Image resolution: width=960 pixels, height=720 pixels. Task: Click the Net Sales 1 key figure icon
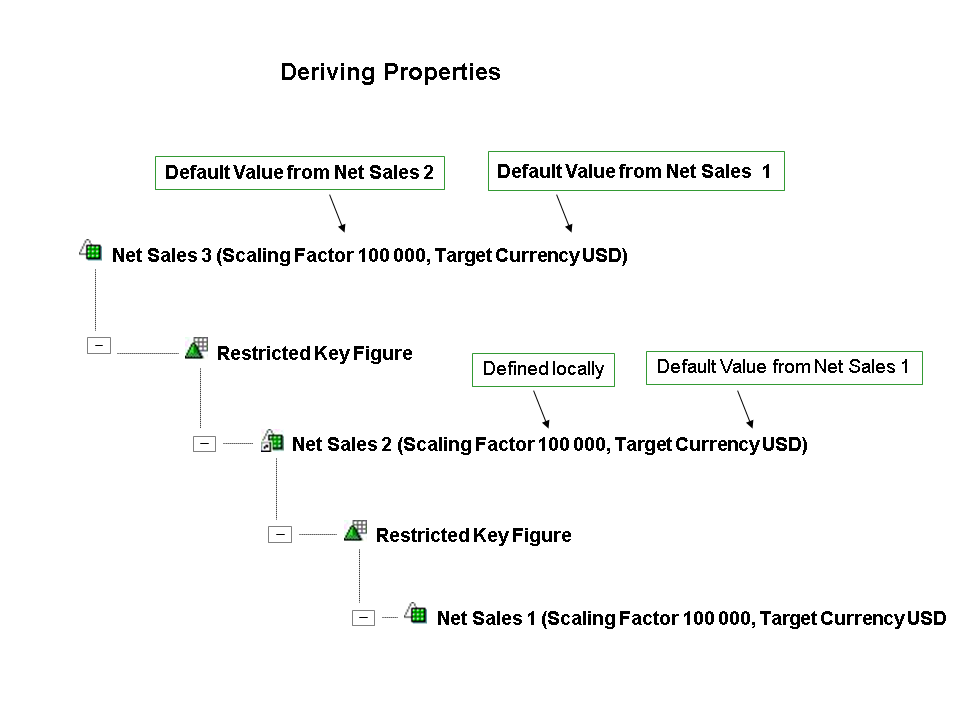(416, 613)
